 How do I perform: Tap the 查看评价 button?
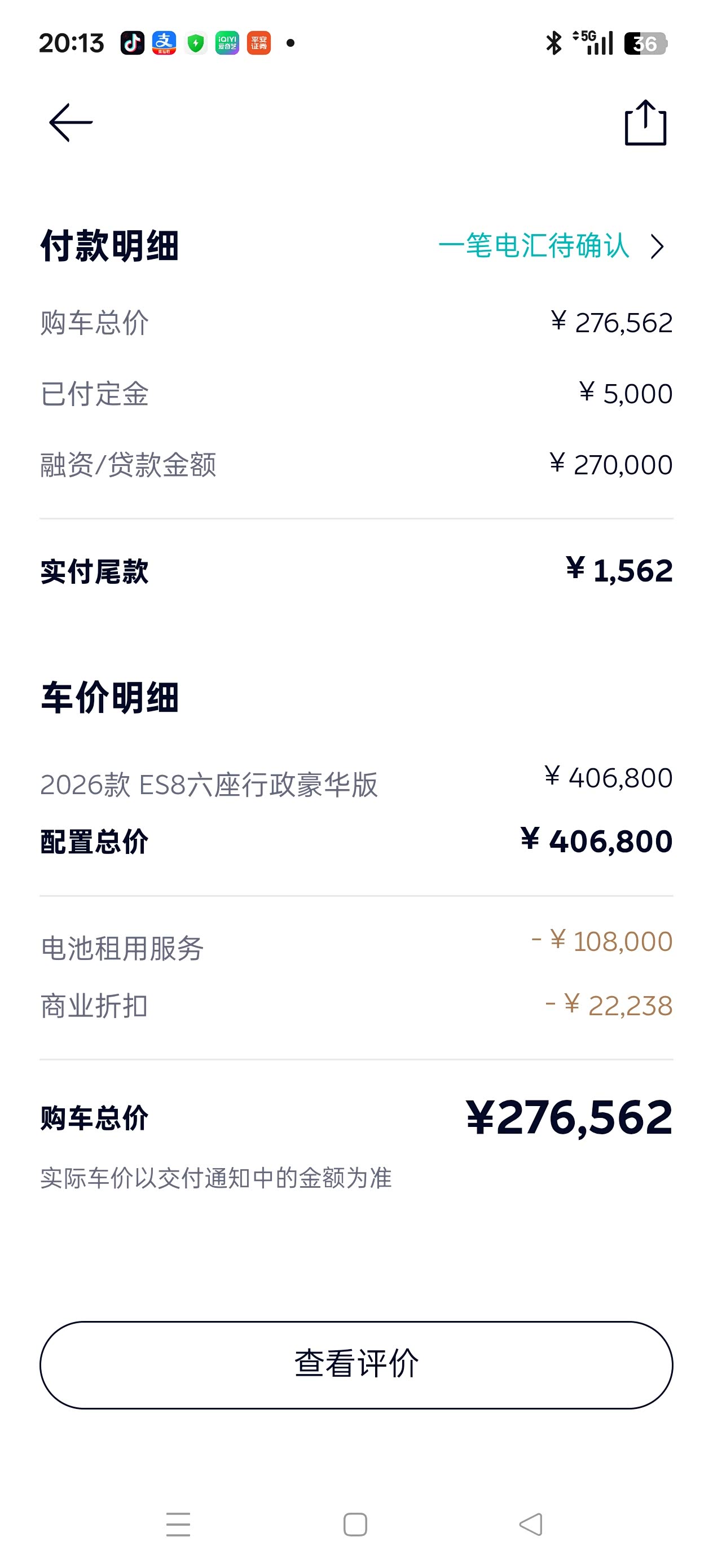[356, 1365]
